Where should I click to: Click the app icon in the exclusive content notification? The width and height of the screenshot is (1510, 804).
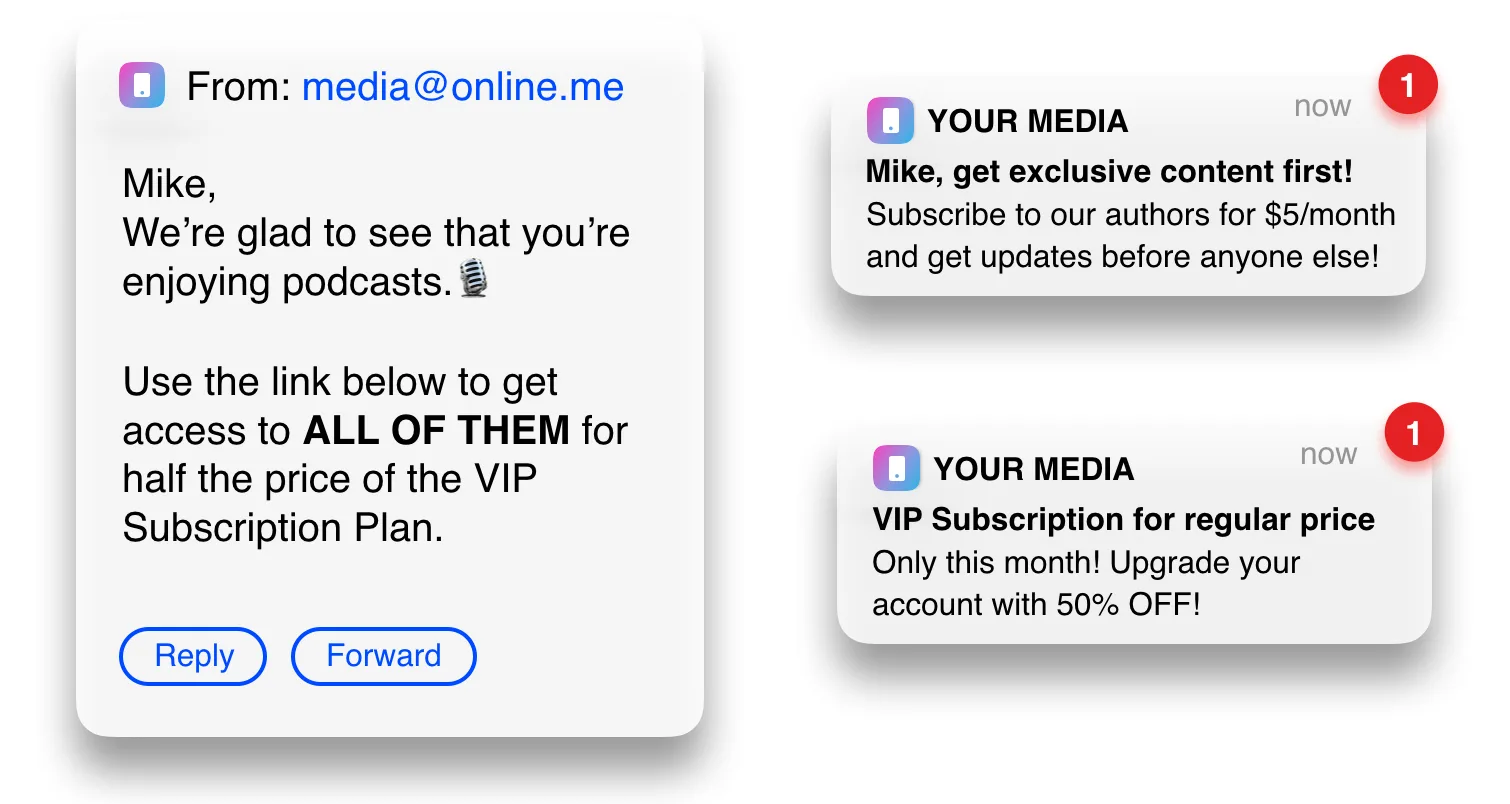coord(890,121)
